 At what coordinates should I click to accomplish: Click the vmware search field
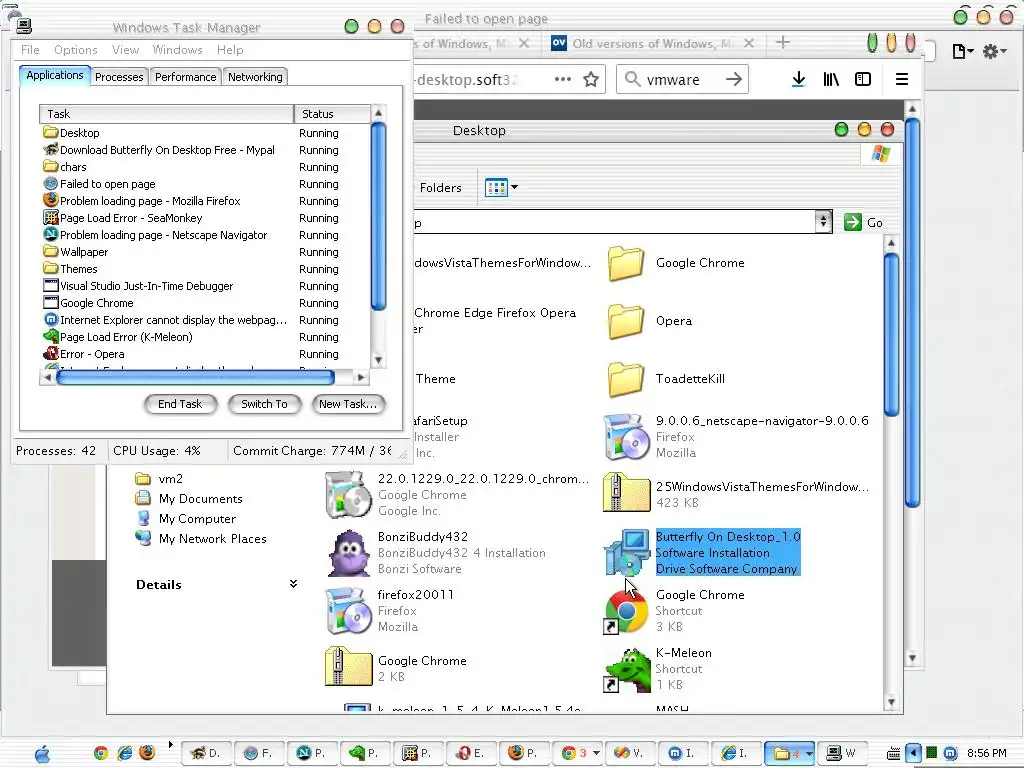682,79
